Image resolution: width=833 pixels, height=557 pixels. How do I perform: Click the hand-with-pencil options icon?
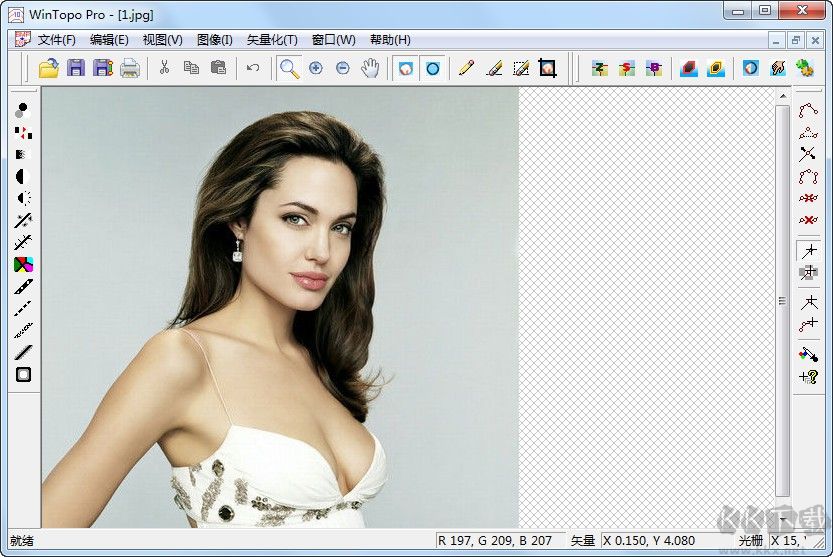point(778,68)
